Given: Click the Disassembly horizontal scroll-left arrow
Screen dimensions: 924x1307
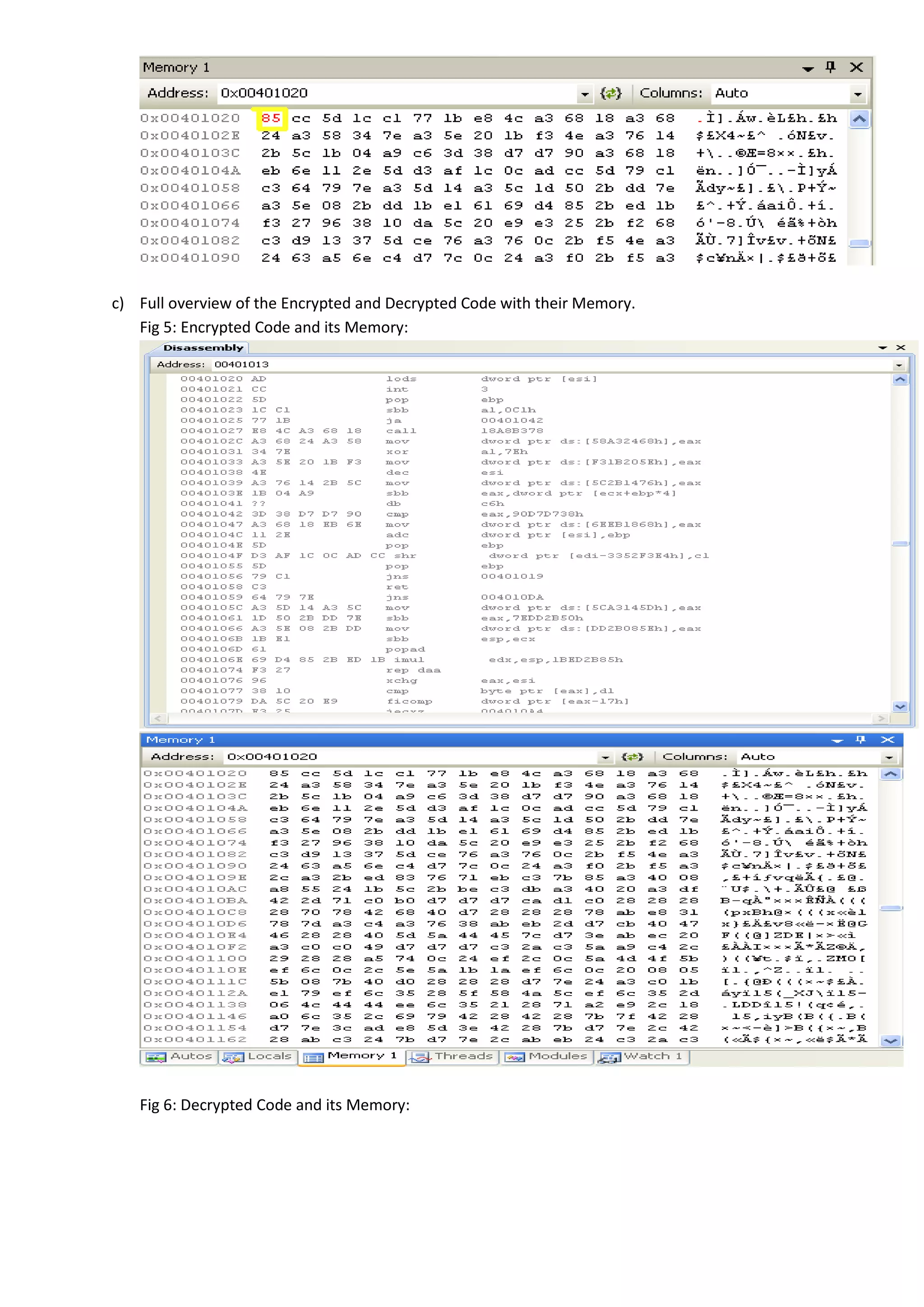Looking at the screenshot, I should pos(158,718).
